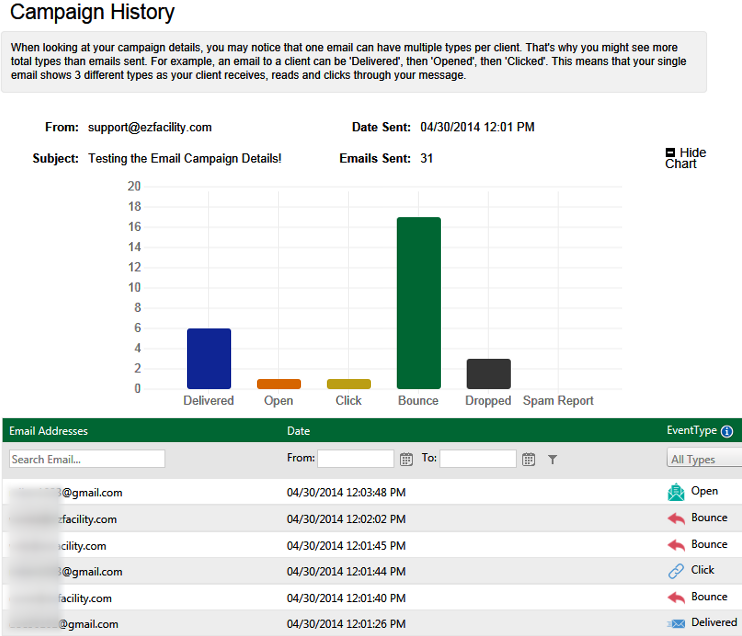Viewport: 742px width, 636px height.
Task: Open the From date calendar picker
Action: (x=406, y=459)
